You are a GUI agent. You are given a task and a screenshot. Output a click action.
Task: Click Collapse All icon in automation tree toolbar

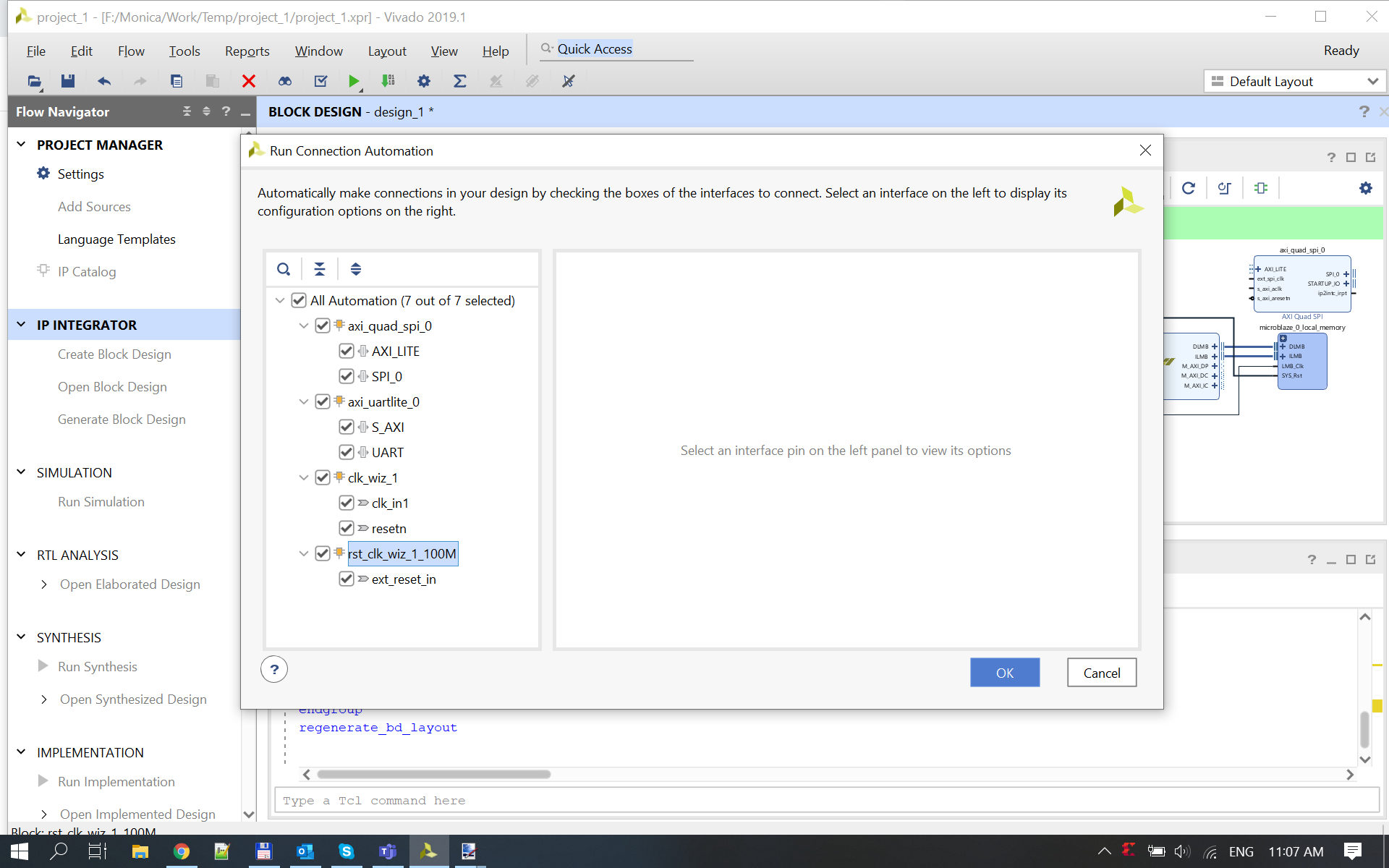320,269
